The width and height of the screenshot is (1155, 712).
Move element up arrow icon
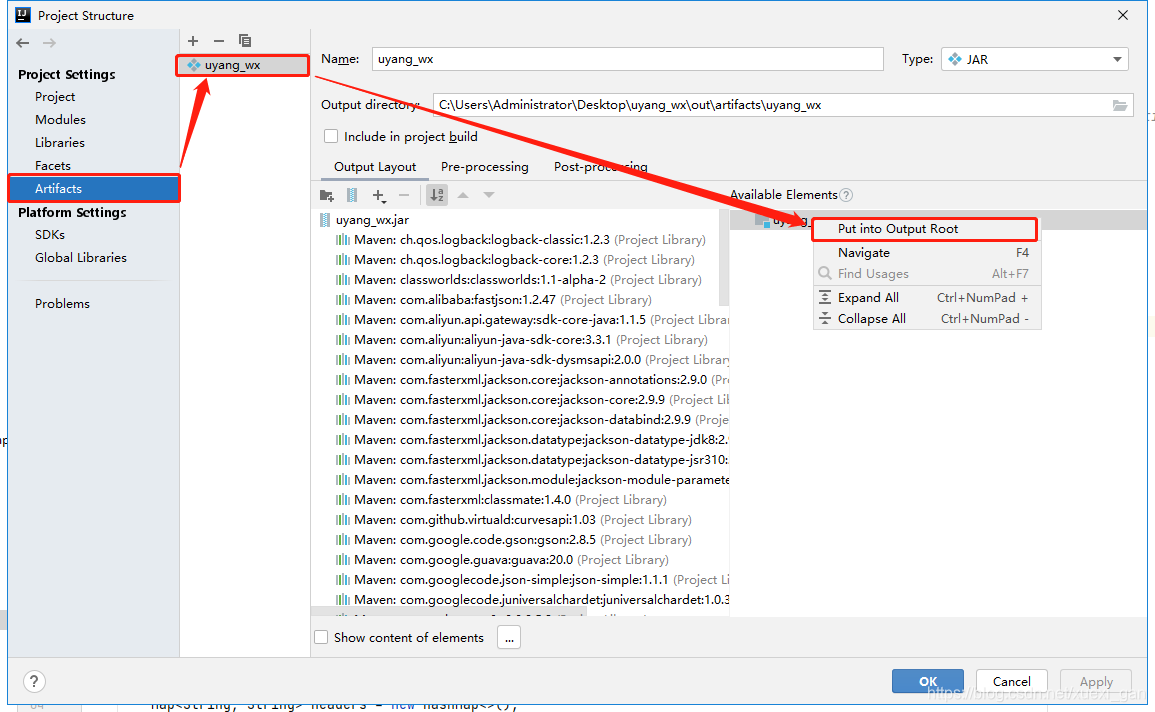[x=463, y=195]
